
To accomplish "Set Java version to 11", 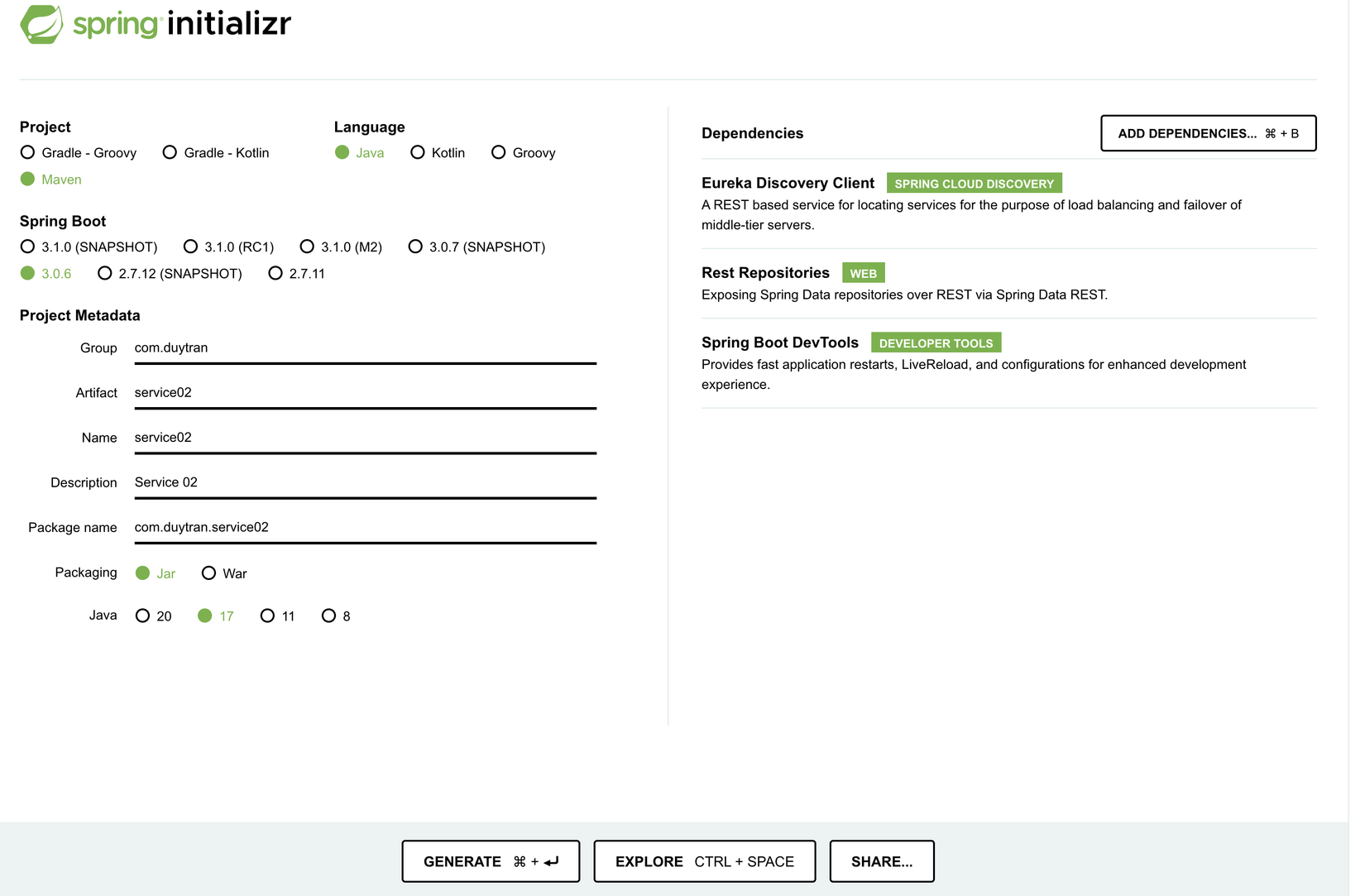I will pos(267,616).
